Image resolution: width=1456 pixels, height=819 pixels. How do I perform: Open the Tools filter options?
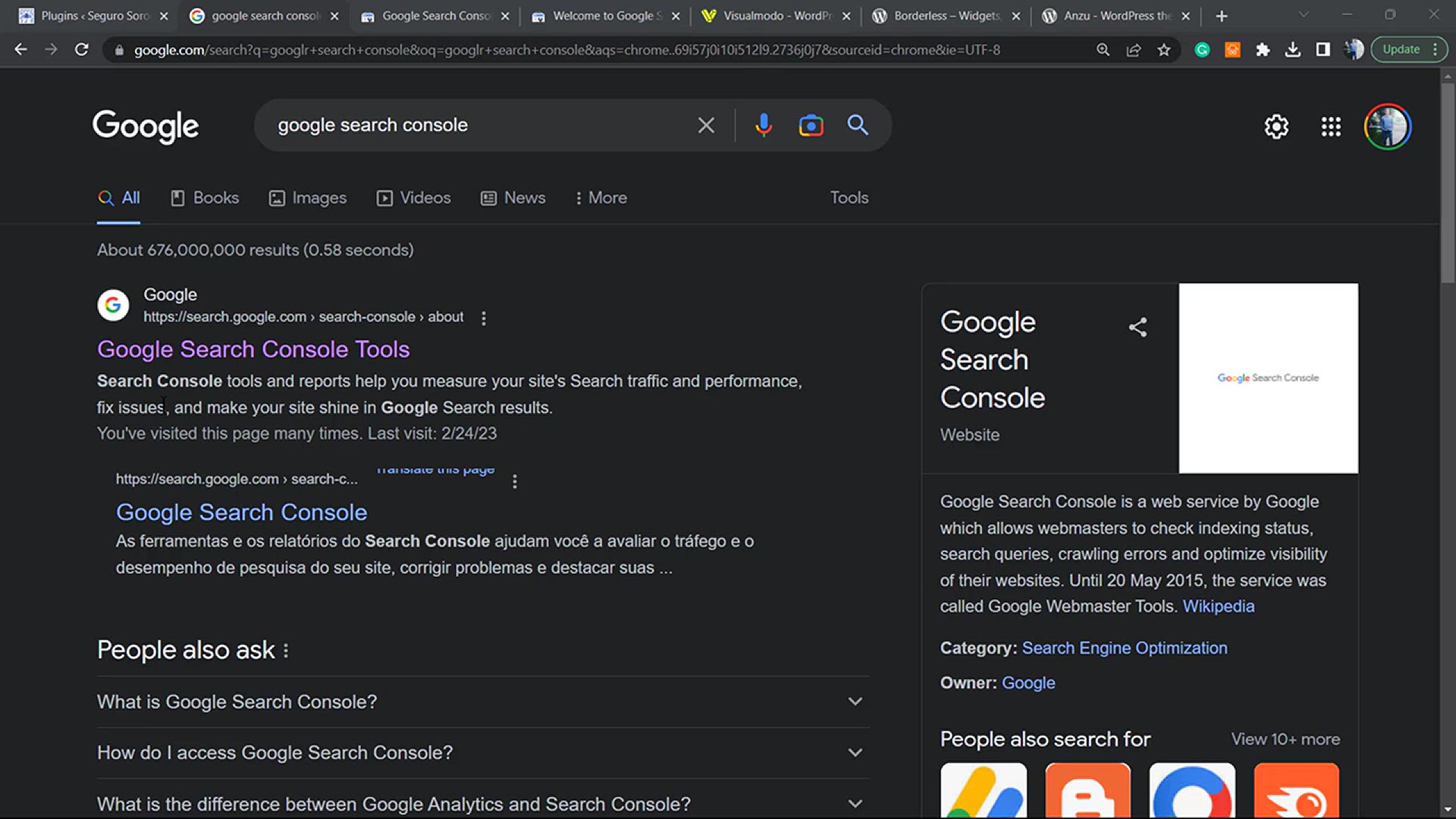coord(849,198)
